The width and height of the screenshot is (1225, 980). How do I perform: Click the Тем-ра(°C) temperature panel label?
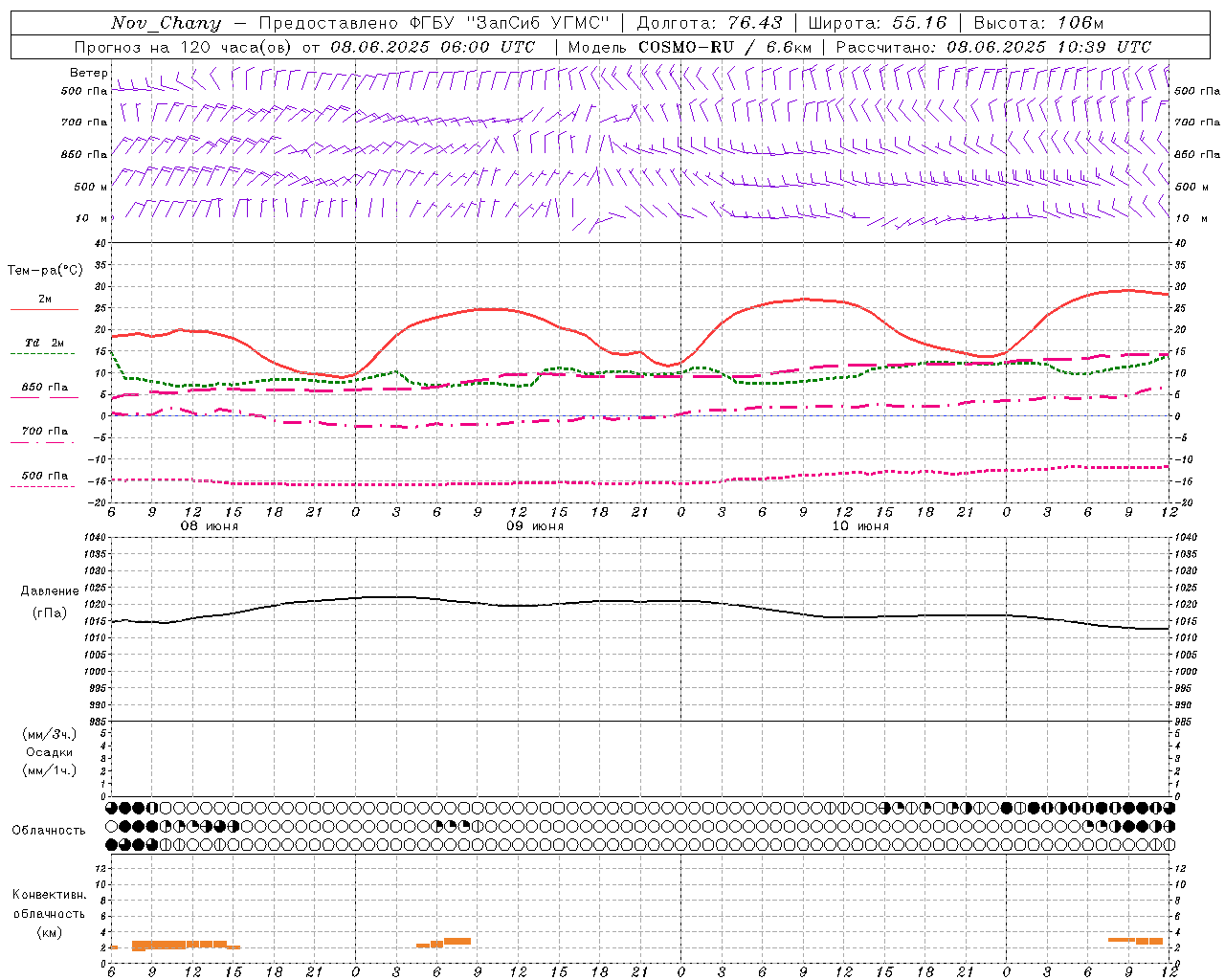pos(45,271)
